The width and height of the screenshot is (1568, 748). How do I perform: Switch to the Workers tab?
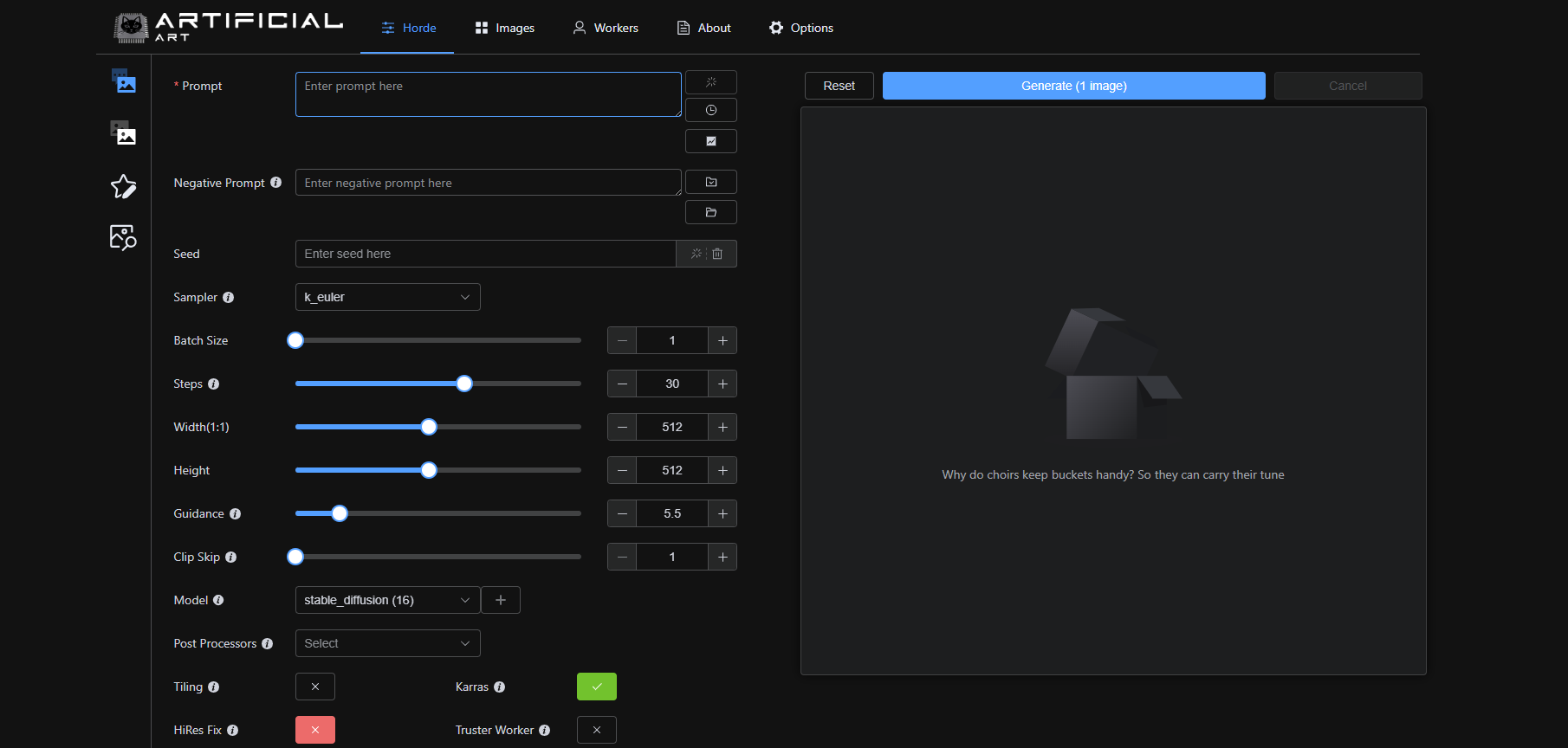click(x=606, y=28)
